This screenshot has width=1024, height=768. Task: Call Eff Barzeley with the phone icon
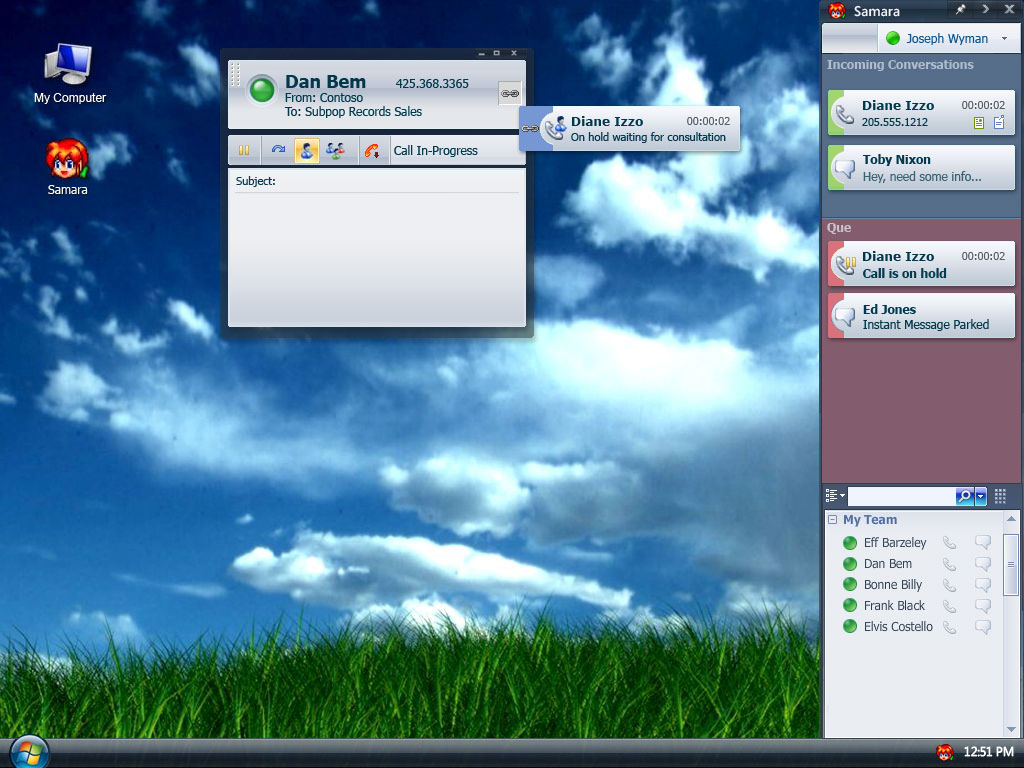pos(950,543)
